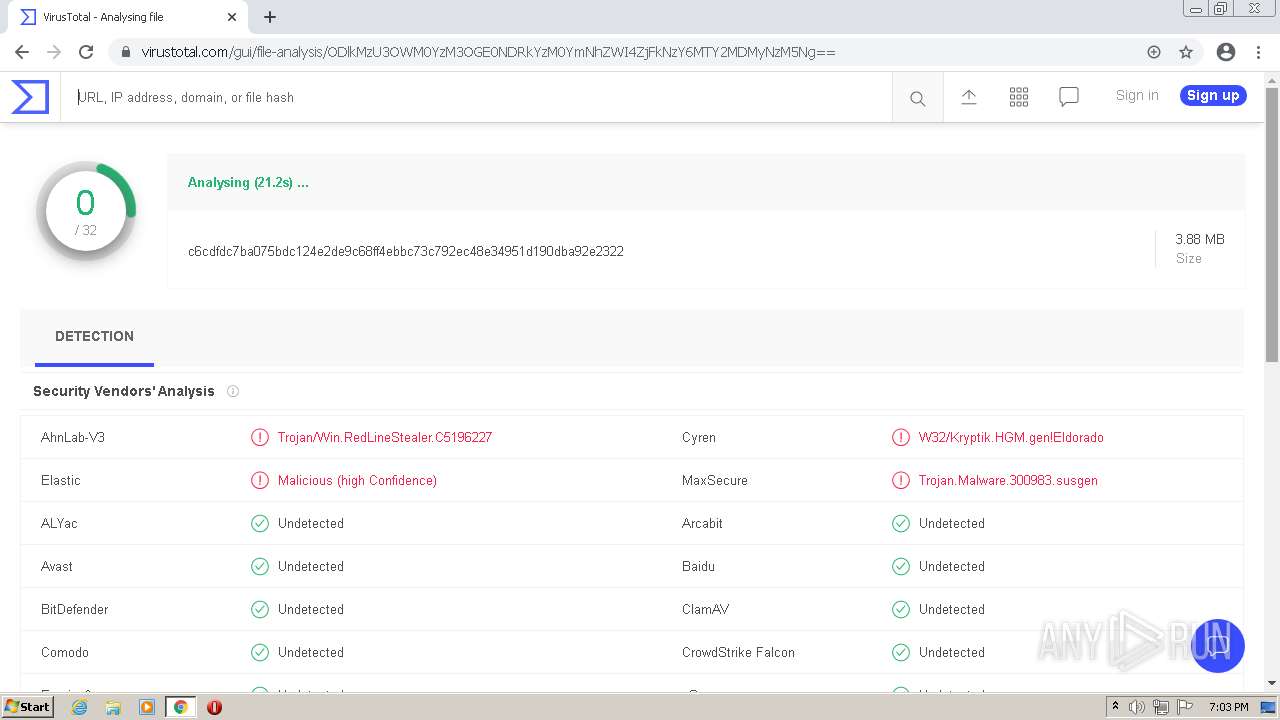Open the blue chat bubble button
Image resolution: width=1280 pixels, height=720 pixels.
[1217, 646]
